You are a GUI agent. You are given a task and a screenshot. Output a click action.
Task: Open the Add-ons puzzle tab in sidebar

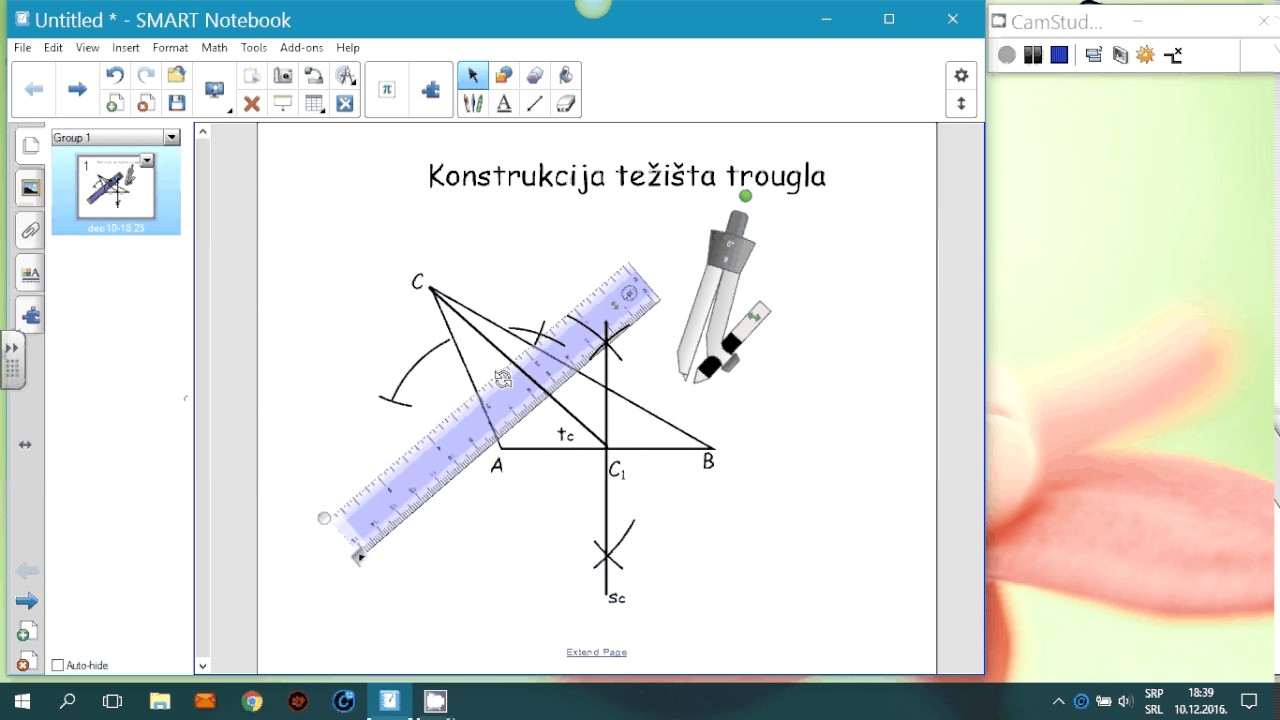30,316
